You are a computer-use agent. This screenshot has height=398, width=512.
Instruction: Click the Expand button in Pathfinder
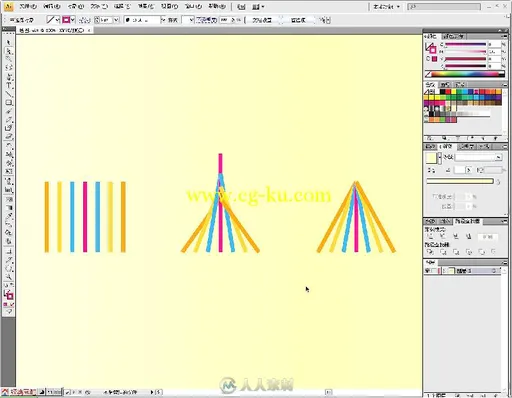488,236
